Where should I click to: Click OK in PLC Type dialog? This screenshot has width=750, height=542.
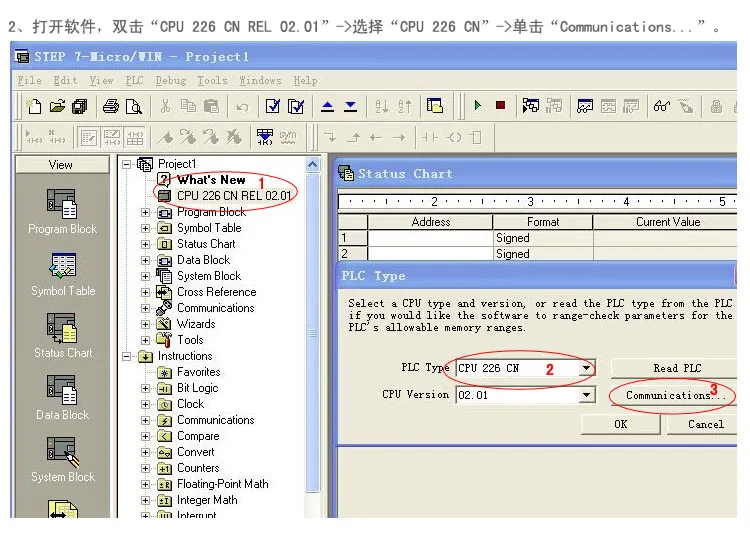coord(620,424)
